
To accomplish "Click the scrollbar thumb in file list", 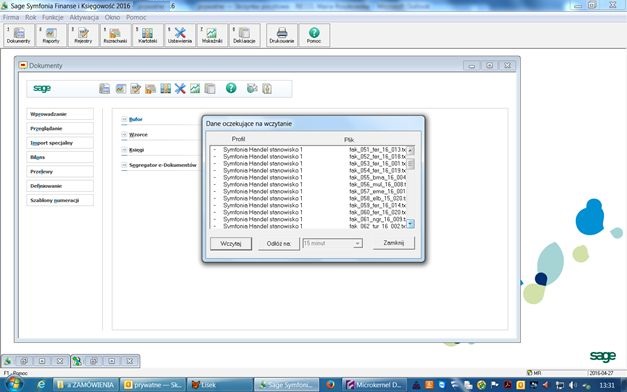I will pos(410,163).
